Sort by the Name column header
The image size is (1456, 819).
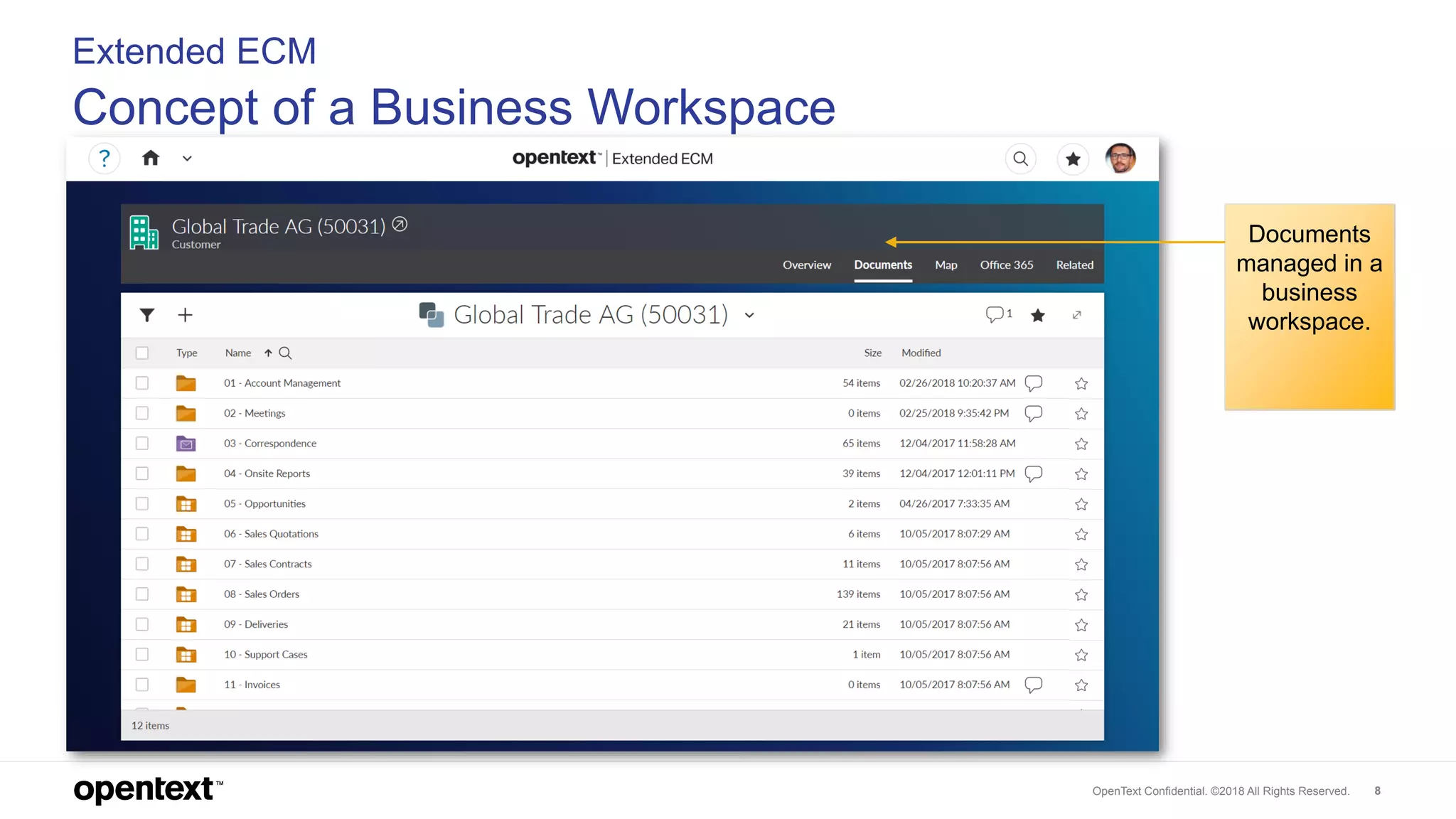[238, 353]
